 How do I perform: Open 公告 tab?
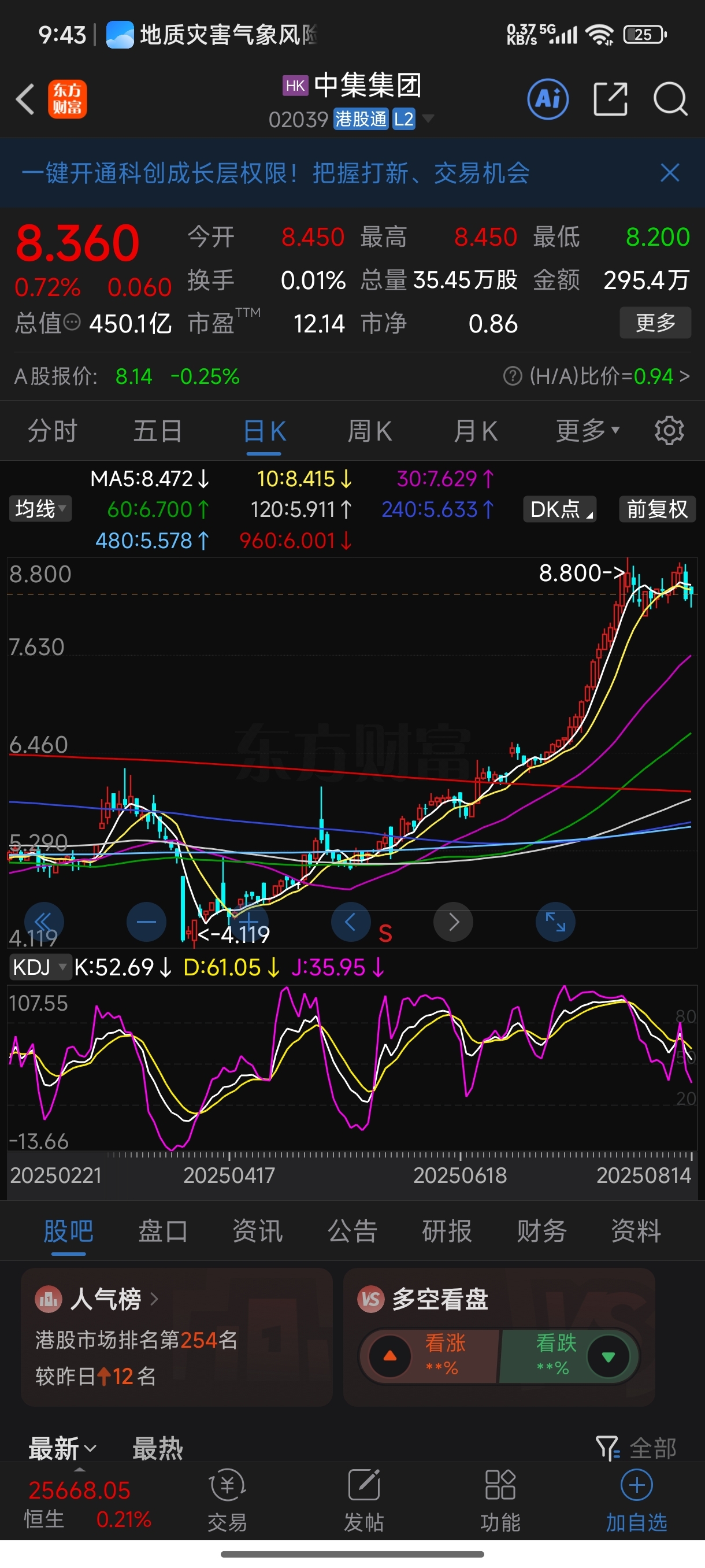[x=352, y=1231]
